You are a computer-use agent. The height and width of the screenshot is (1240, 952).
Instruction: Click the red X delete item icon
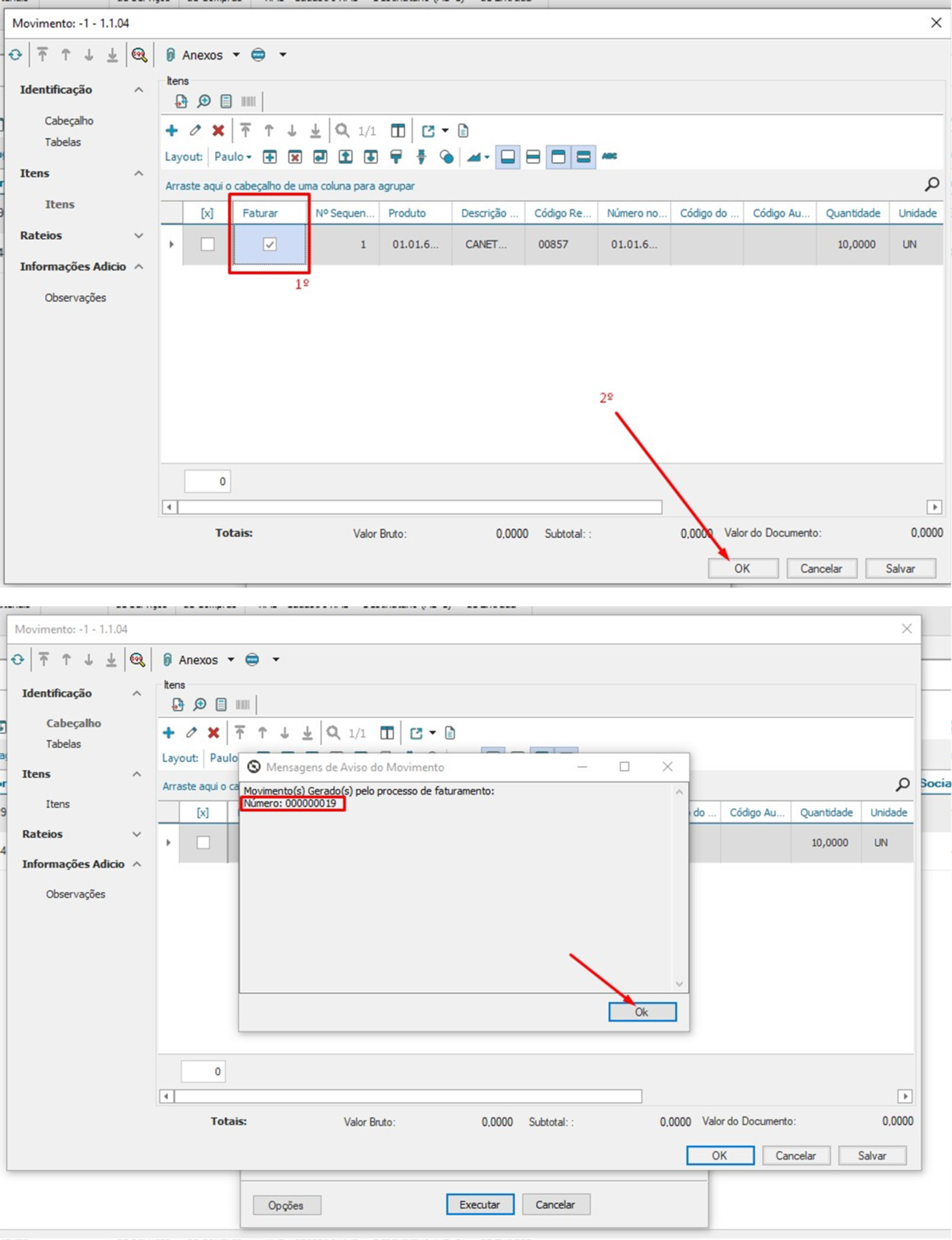(217, 131)
